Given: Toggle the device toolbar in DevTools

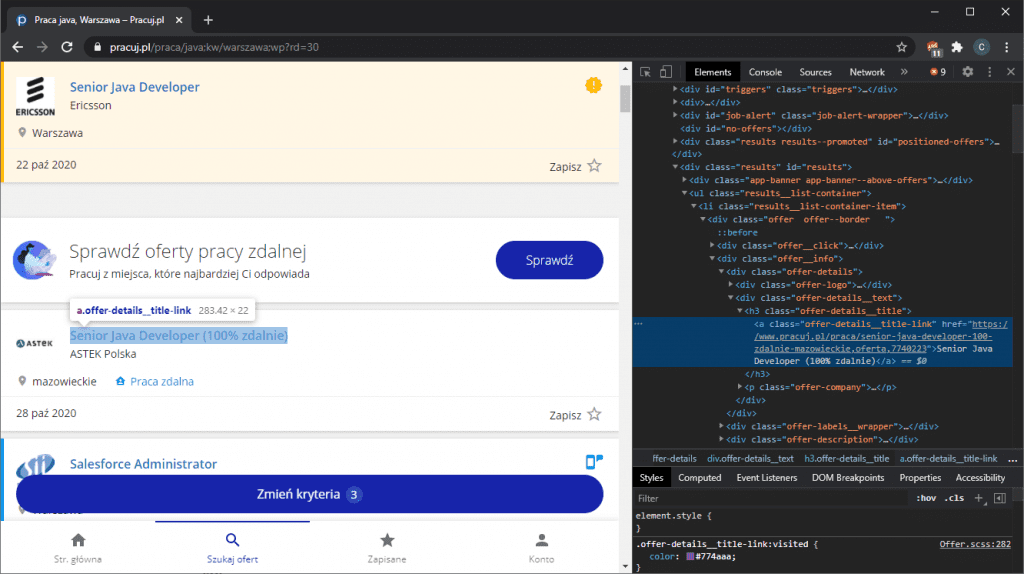Looking at the screenshot, I should coord(665,72).
